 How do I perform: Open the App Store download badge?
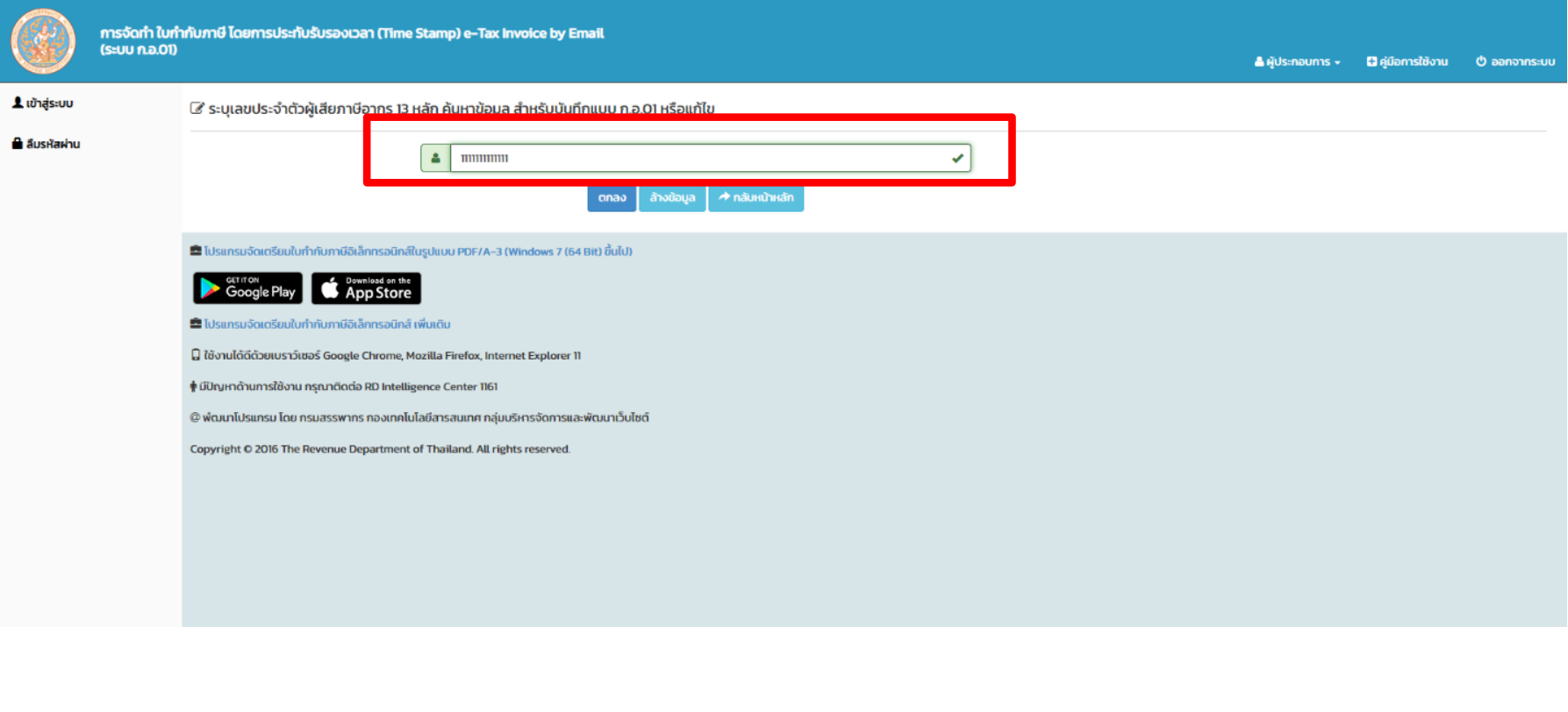366,288
